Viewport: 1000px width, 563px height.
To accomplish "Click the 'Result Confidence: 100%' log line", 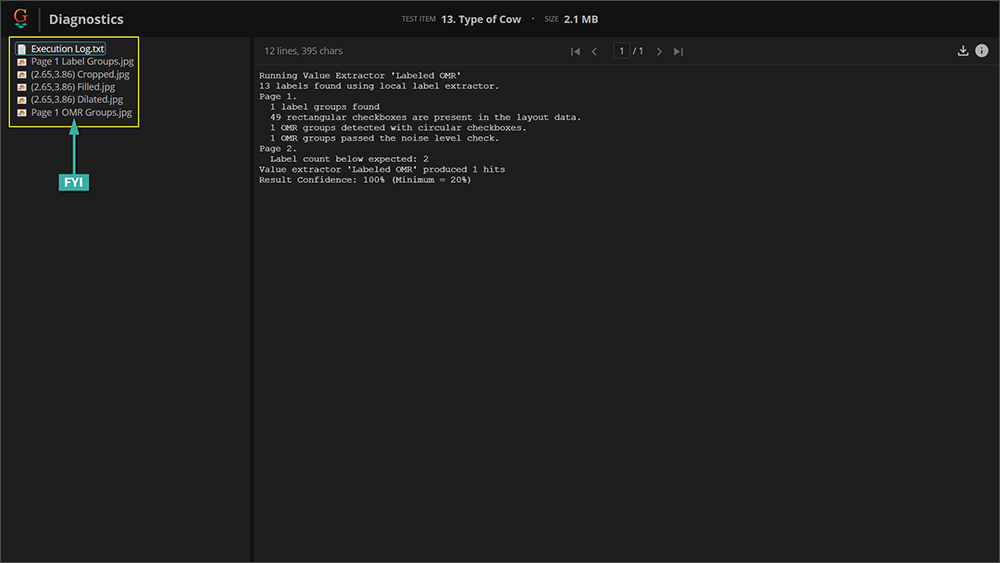I will (364, 180).
